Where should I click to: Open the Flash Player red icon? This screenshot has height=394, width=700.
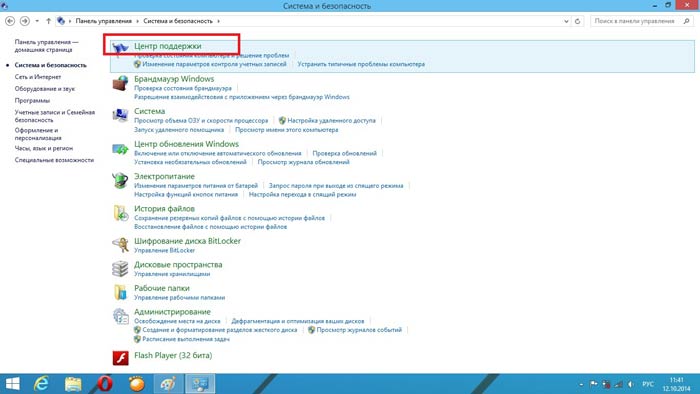pos(120,357)
